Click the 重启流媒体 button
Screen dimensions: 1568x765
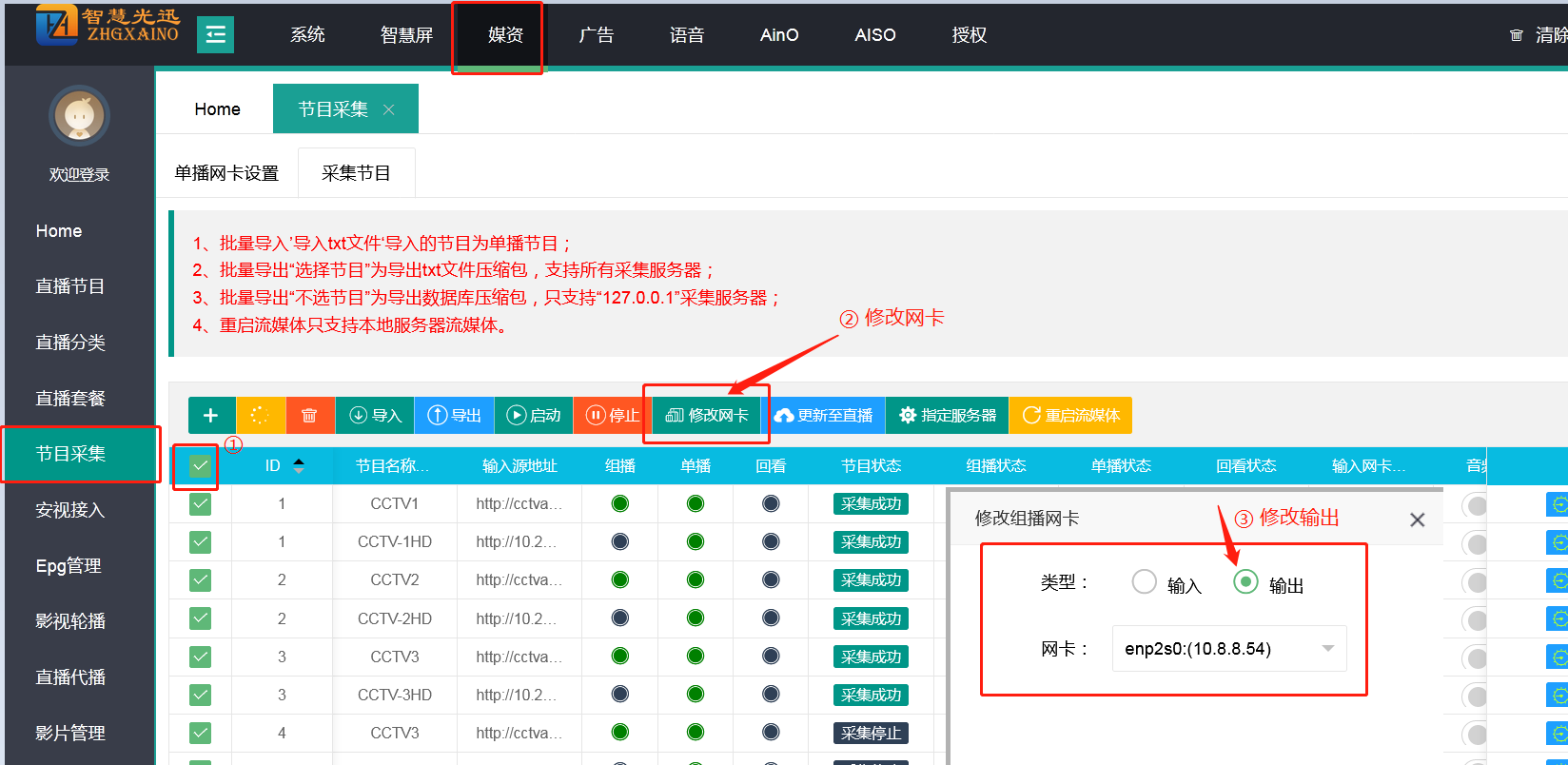(1071, 416)
